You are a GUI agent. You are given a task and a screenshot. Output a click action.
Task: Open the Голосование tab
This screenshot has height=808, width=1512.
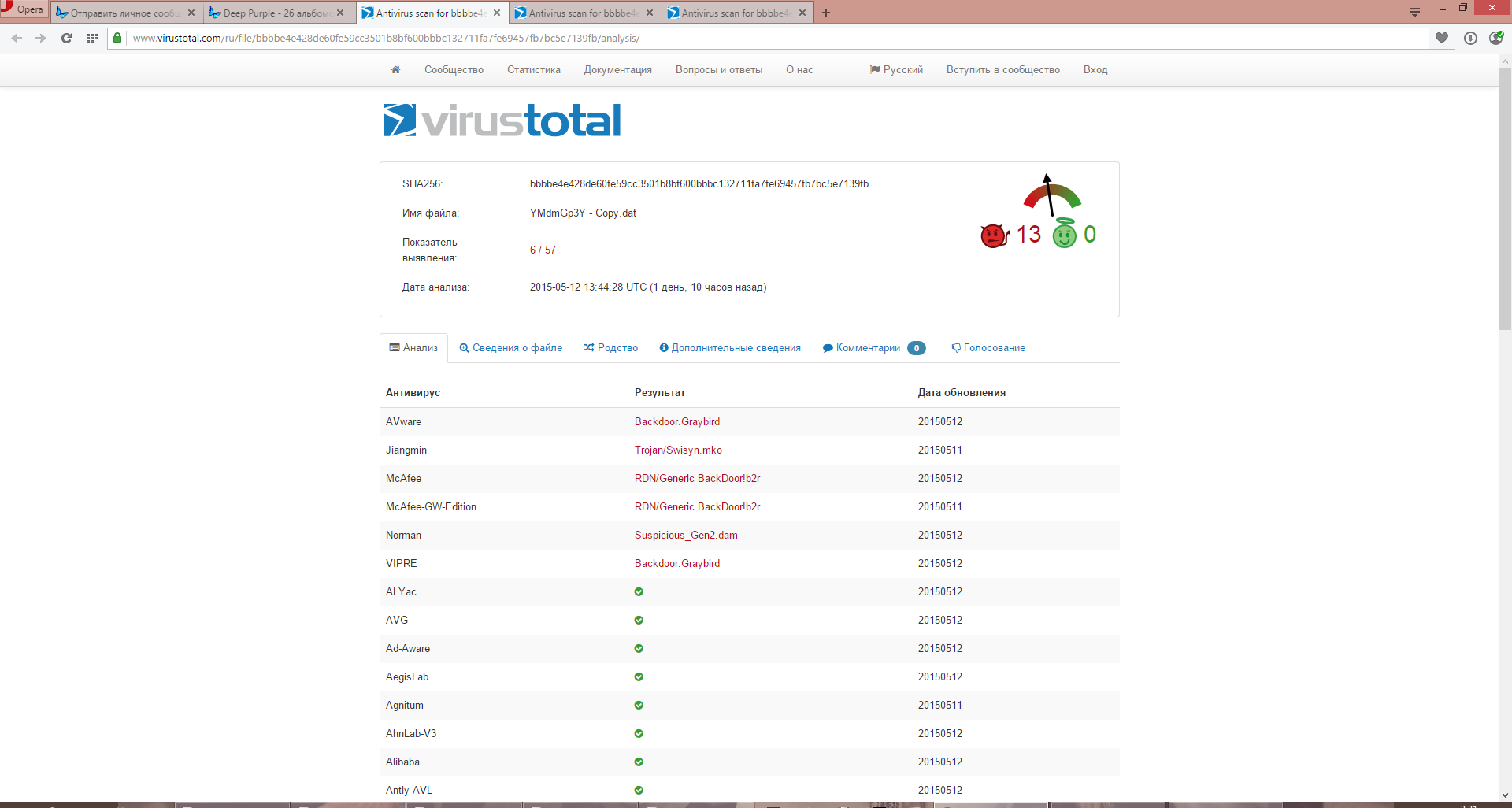[988, 348]
